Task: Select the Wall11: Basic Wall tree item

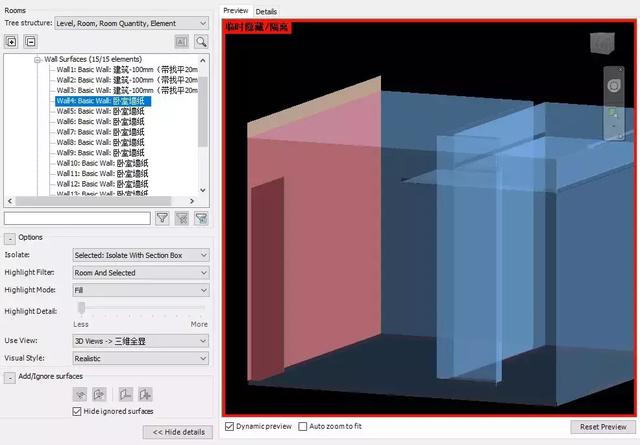Action: click(102, 174)
